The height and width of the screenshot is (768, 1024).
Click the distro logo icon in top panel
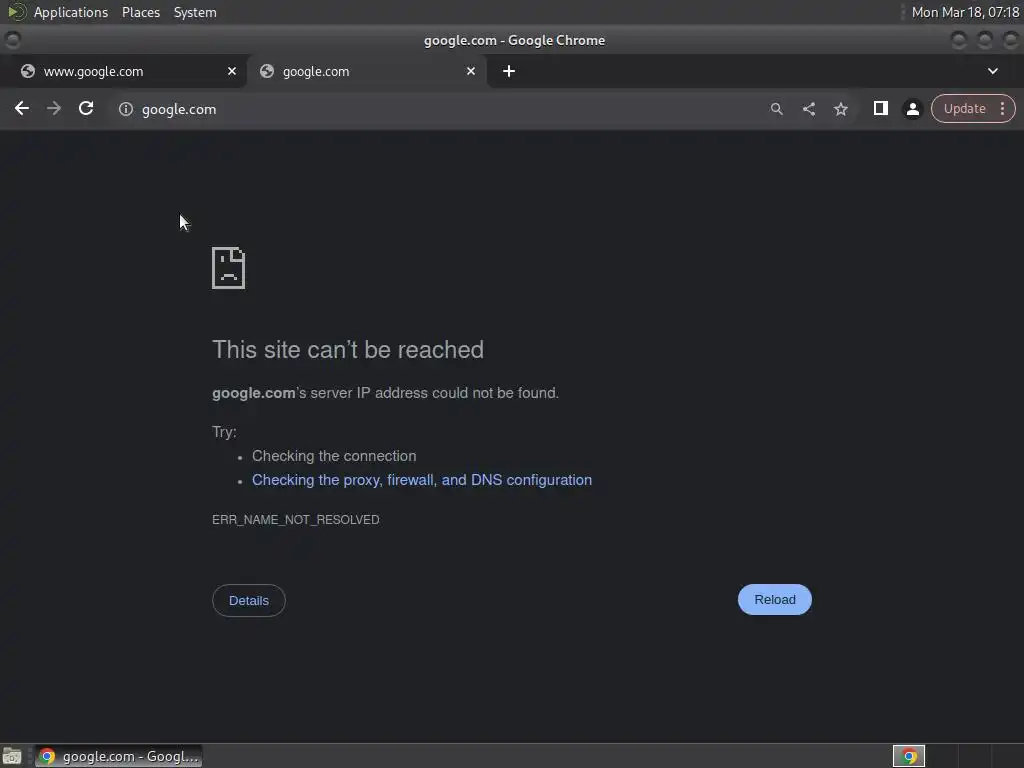coord(17,12)
